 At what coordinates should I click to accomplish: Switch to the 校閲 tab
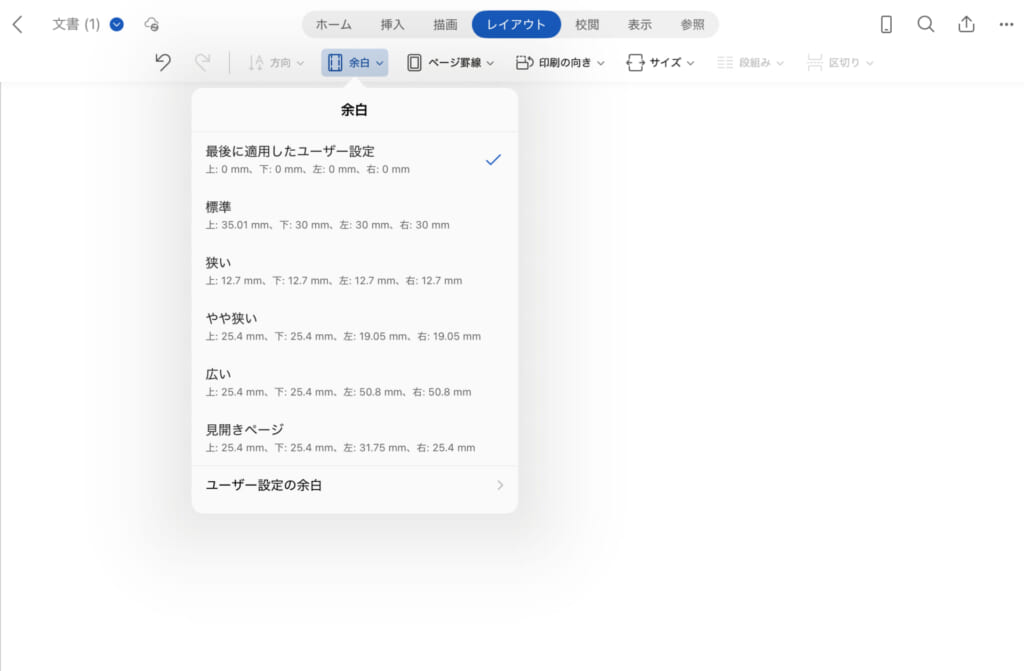click(587, 23)
